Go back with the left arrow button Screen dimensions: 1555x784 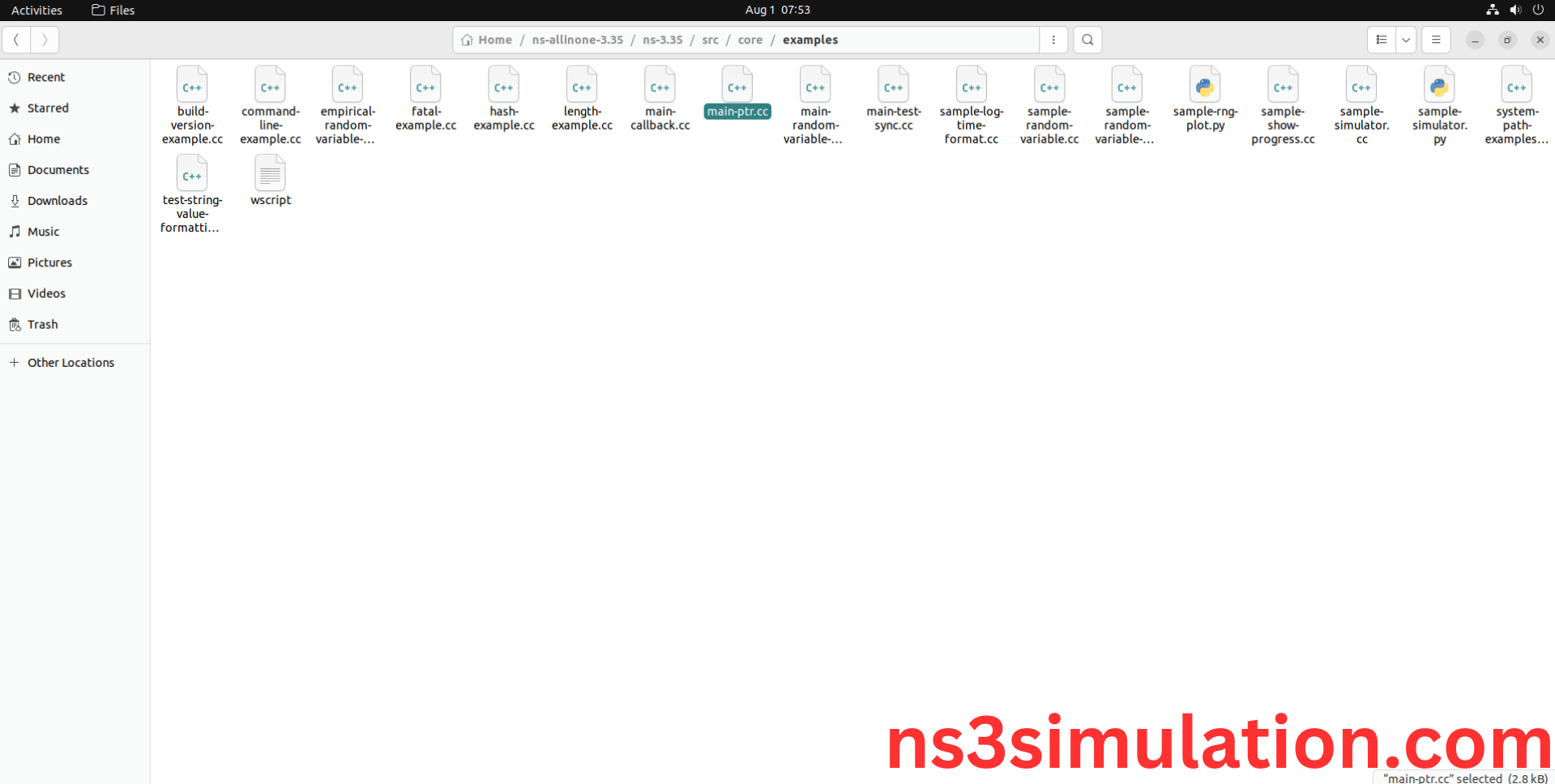(16, 40)
